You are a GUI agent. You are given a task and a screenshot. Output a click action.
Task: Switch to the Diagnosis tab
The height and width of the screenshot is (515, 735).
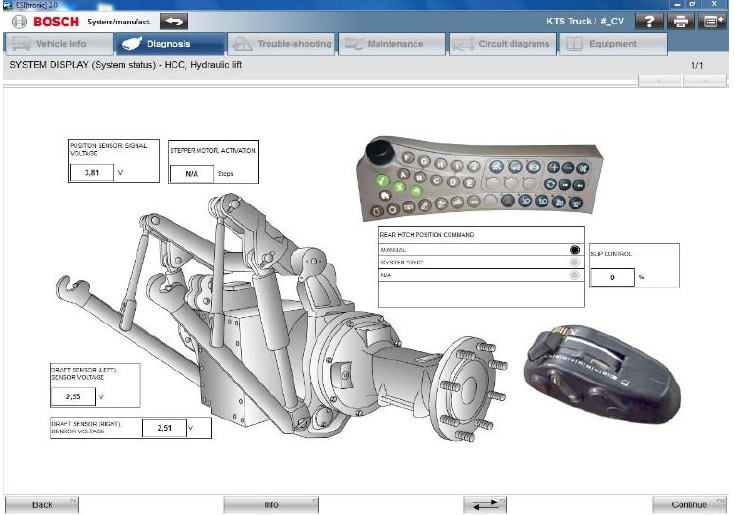pos(169,44)
